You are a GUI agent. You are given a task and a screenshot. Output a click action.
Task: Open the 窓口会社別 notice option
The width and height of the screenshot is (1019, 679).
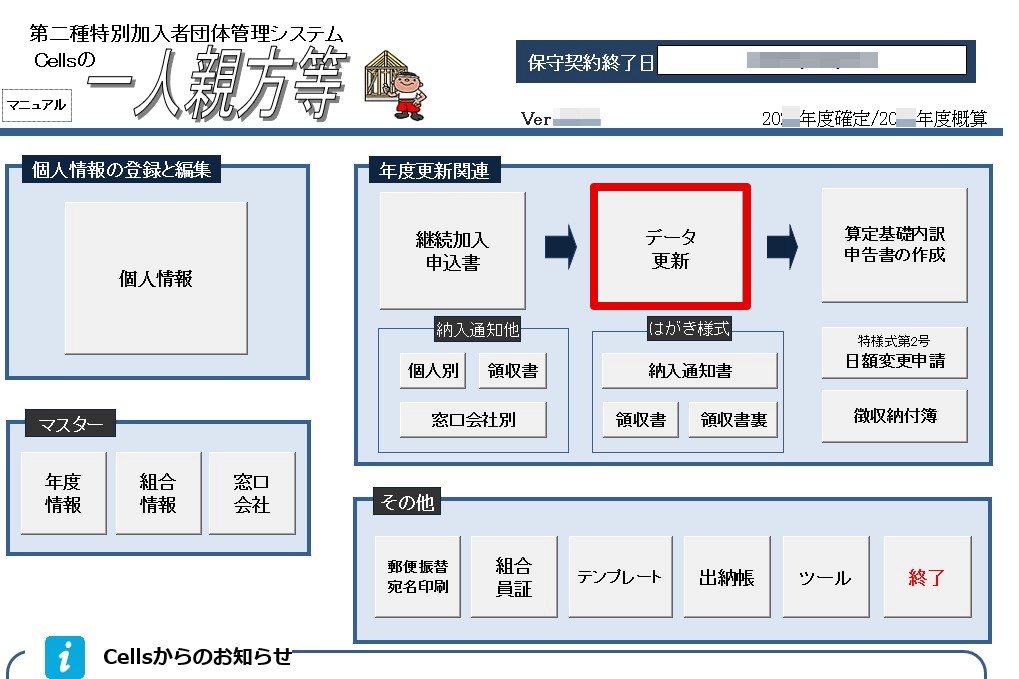[x=473, y=418]
